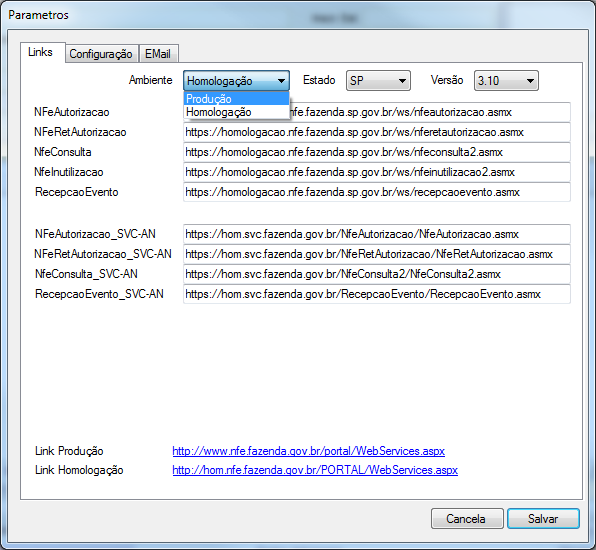
Task: Expand the Versão 3.10 dropdown
Action: [x=506, y=81]
